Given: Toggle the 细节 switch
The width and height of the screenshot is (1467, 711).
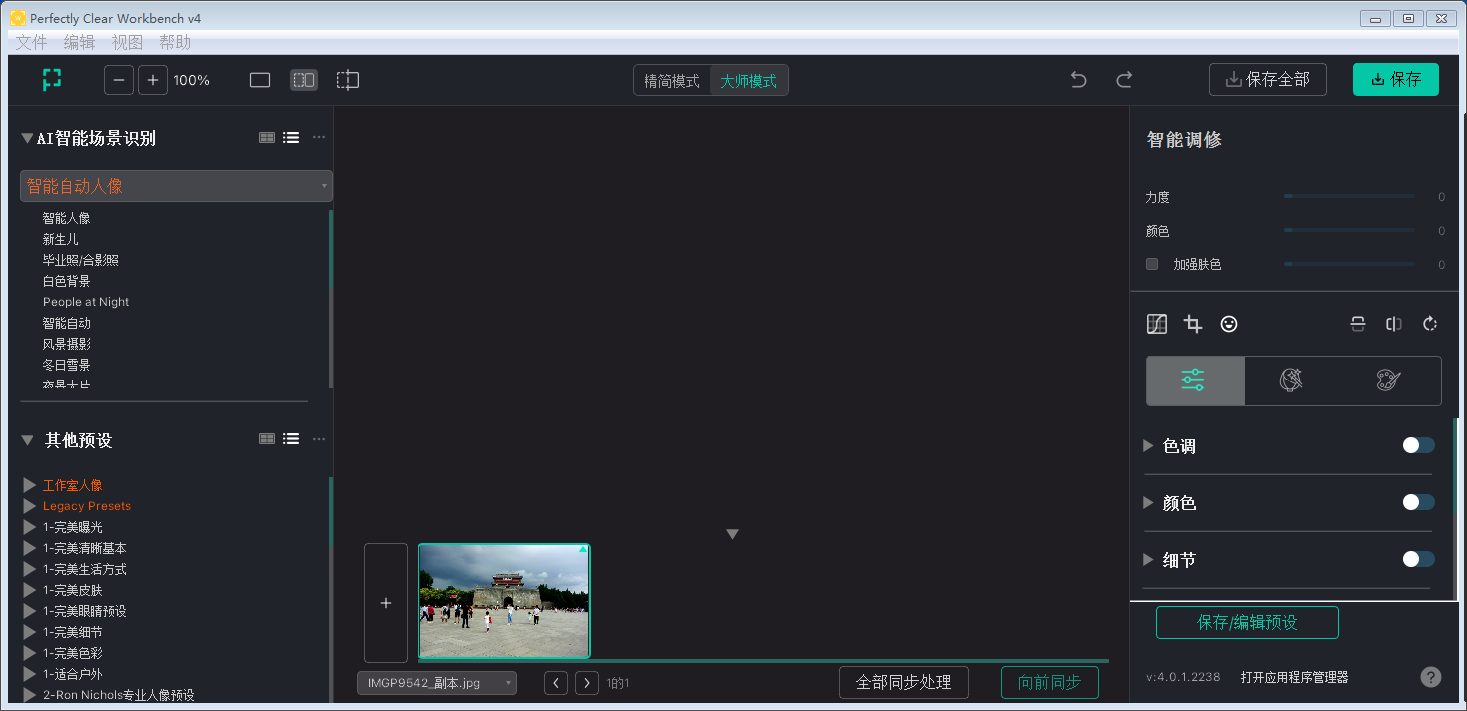Looking at the screenshot, I should point(1418,559).
